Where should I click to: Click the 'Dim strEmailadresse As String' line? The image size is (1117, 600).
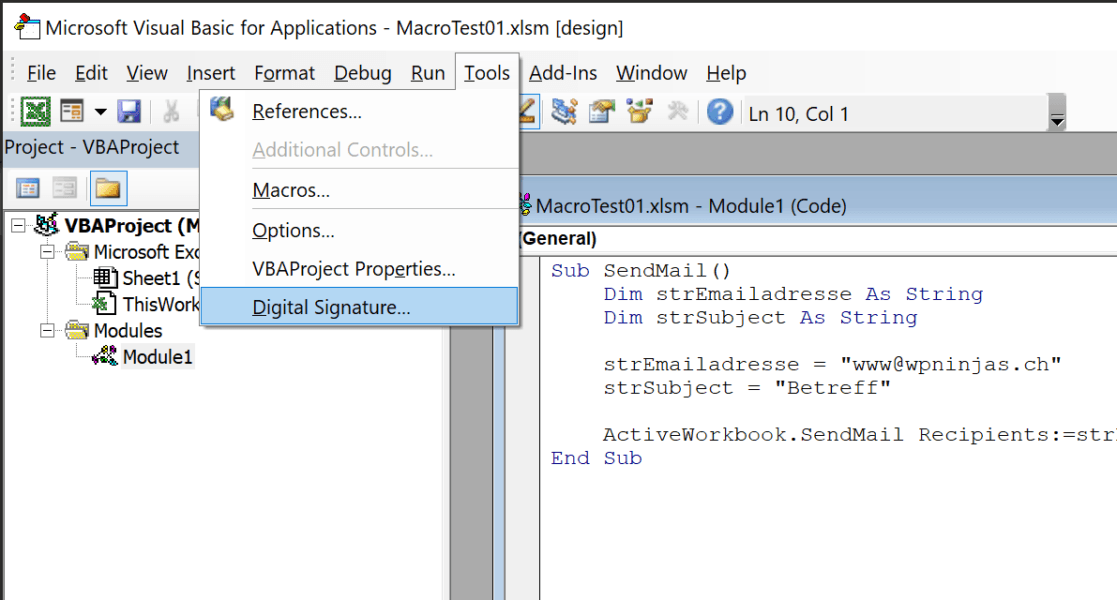coord(793,294)
